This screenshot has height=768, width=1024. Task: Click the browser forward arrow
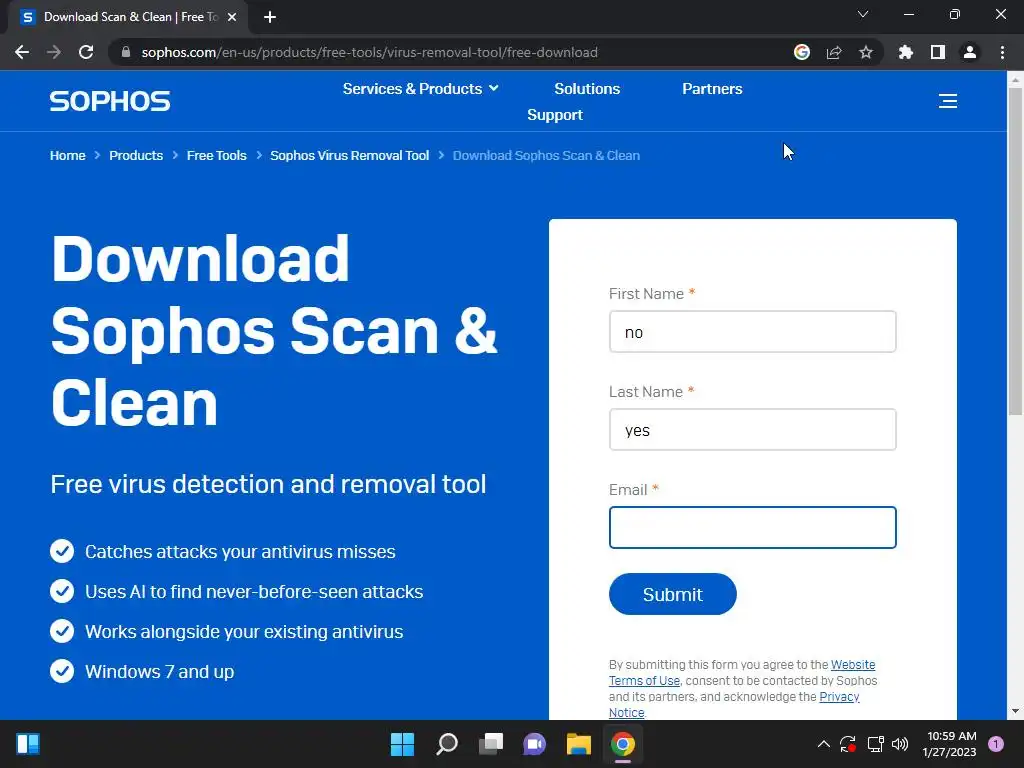(54, 52)
